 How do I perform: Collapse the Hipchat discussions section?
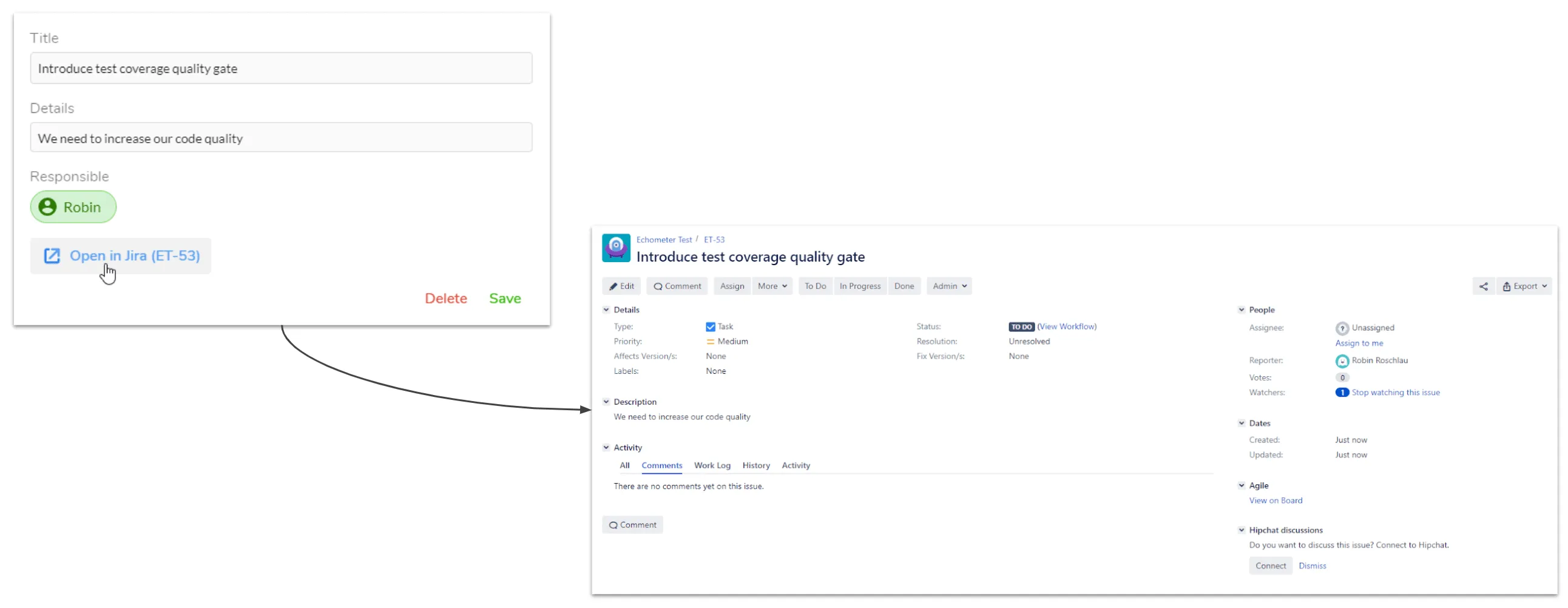point(1241,530)
